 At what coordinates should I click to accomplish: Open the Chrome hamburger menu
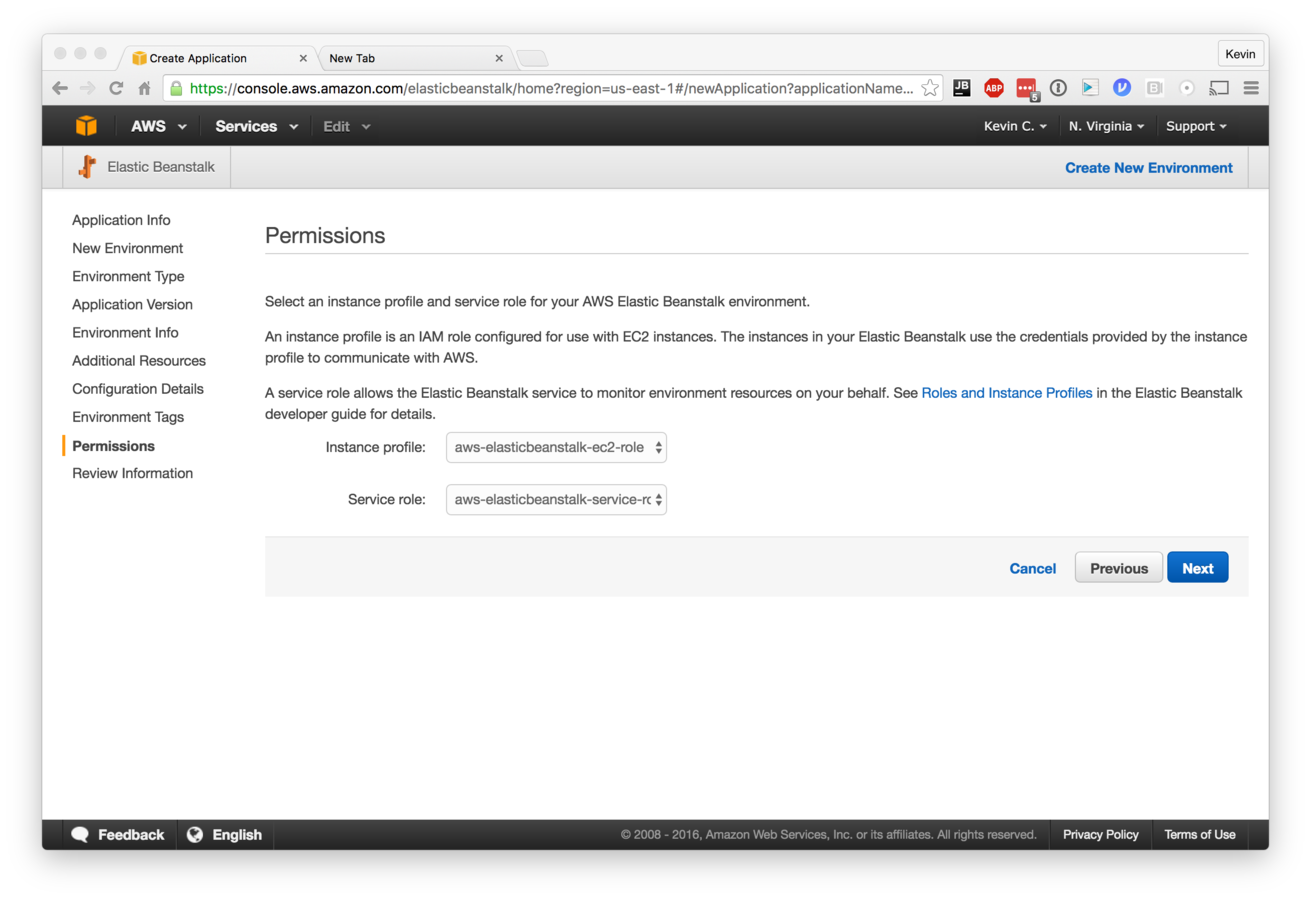tap(1251, 88)
